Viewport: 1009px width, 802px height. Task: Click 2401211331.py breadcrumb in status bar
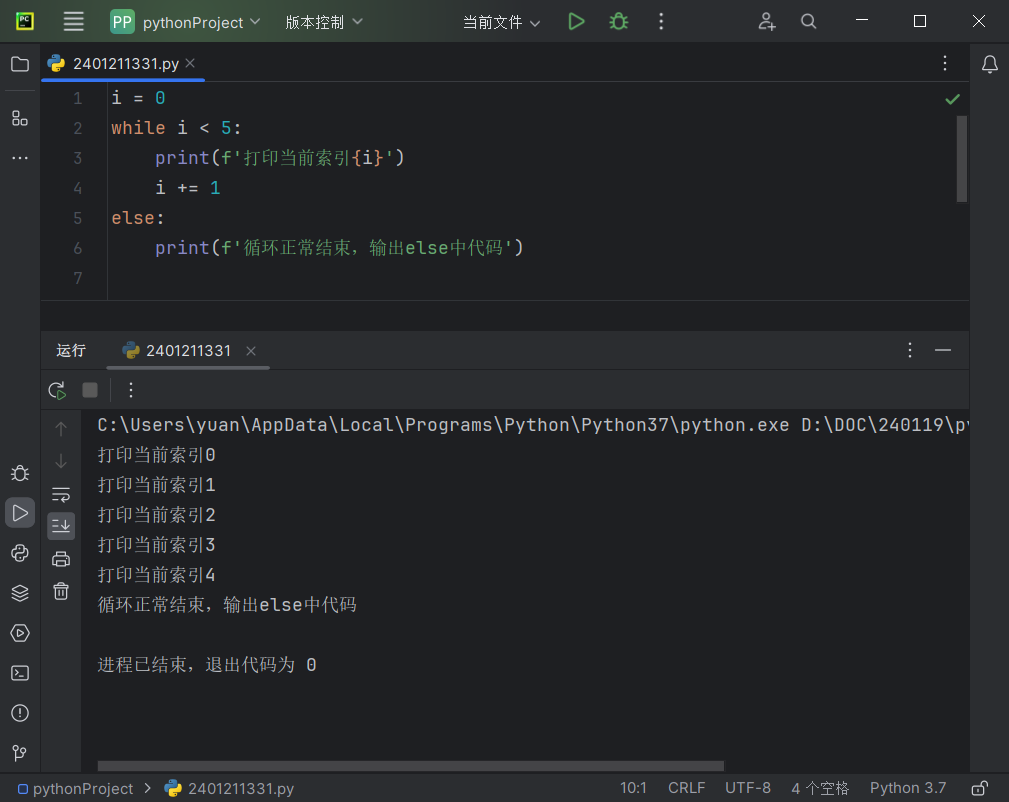coord(230,788)
